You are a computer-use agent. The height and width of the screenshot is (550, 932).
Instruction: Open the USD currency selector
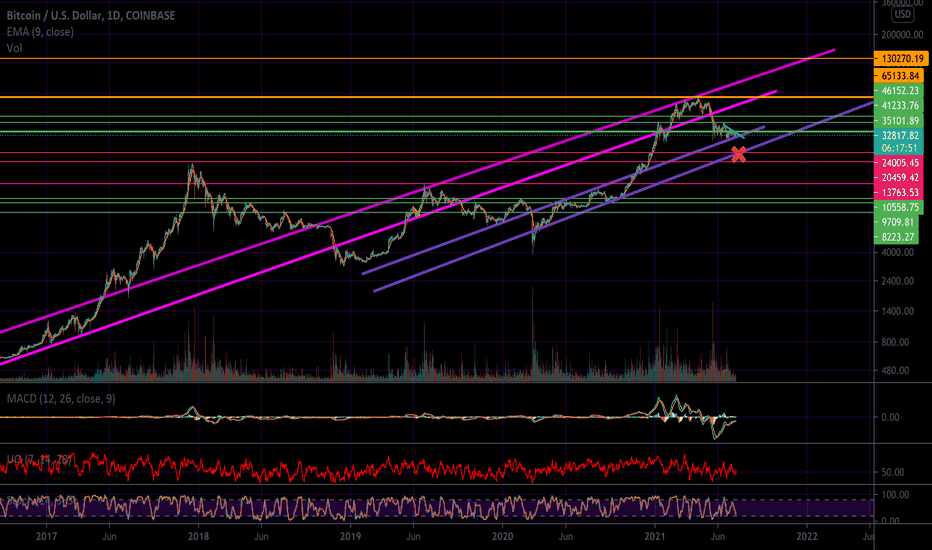902,14
